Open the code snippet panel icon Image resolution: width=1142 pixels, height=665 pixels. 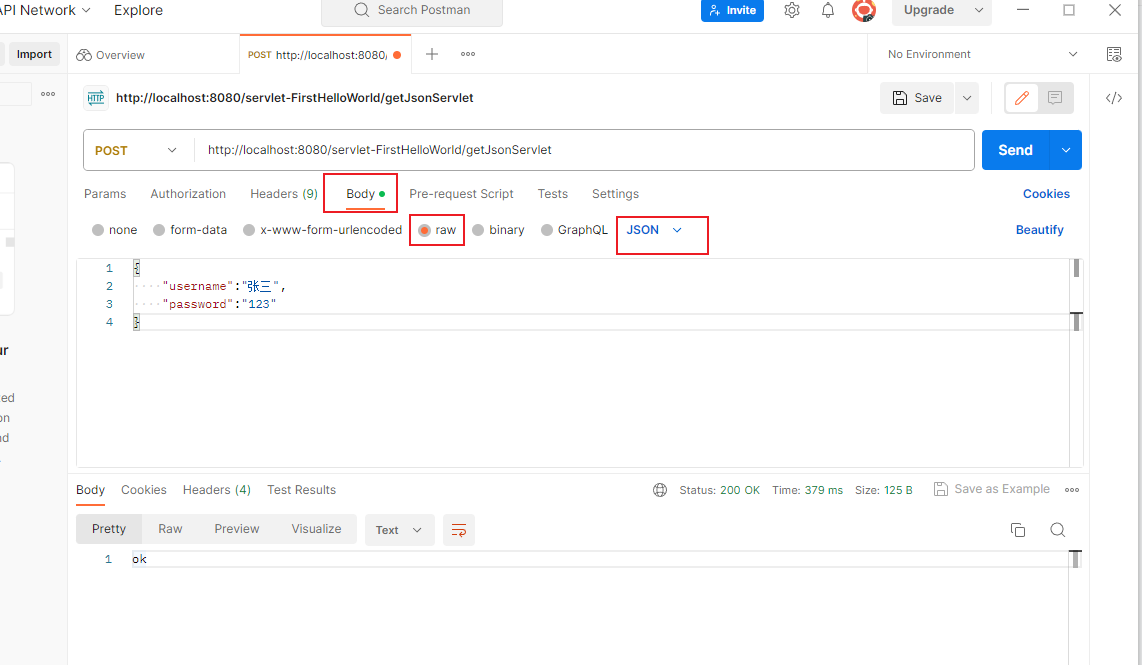tap(1114, 98)
